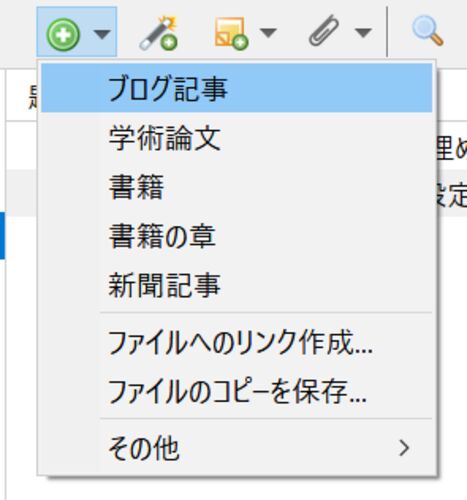This screenshot has width=467, height=500.
Task: Expand the New Note dropdown arrow
Action: point(268,33)
